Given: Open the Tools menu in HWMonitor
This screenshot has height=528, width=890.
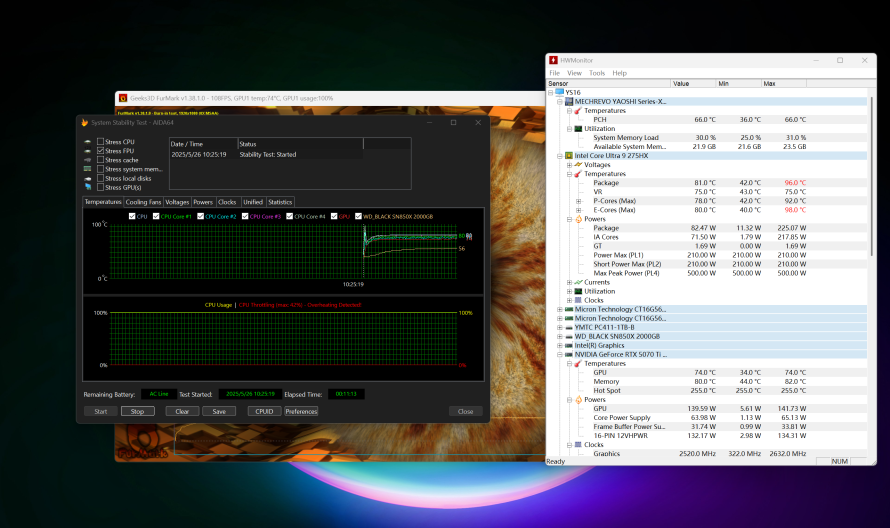Looking at the screenshot, I should pyautogui.click(x=597, y=73).
